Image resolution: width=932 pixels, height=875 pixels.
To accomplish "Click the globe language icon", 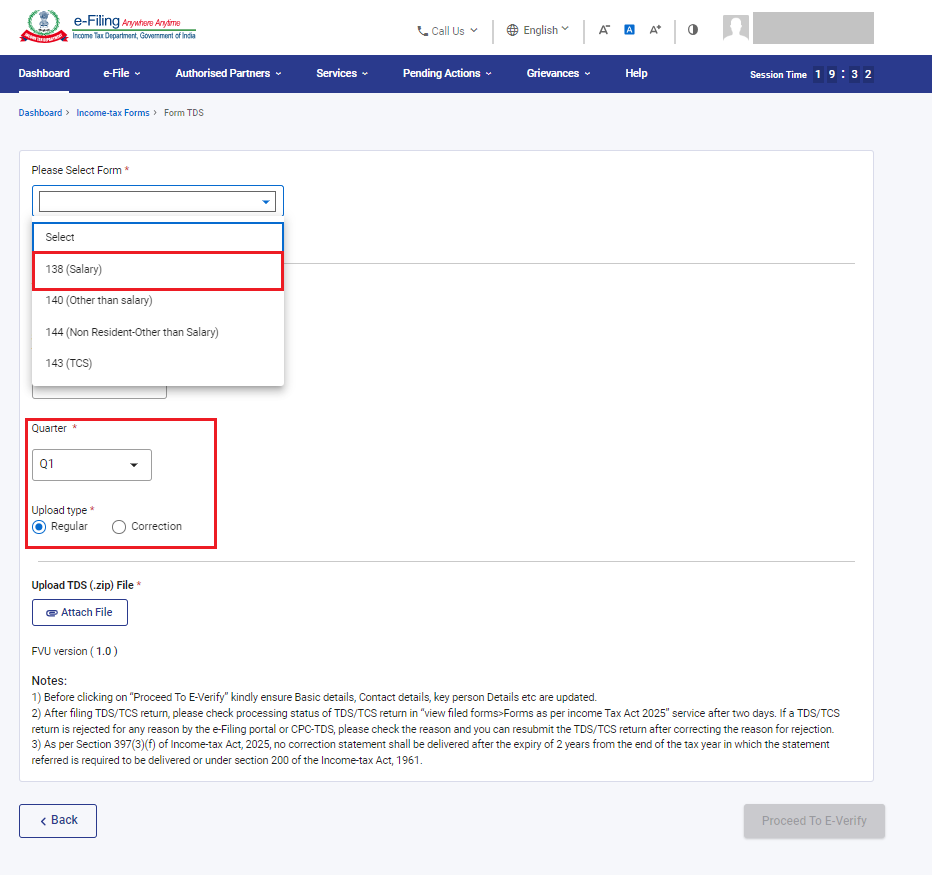I will 512,30.
